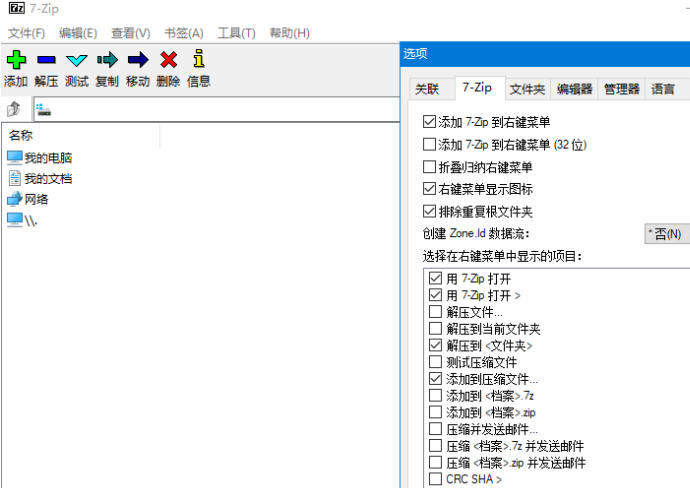
Task: Click the computer icon in address bar
Action: coord(43,109)
